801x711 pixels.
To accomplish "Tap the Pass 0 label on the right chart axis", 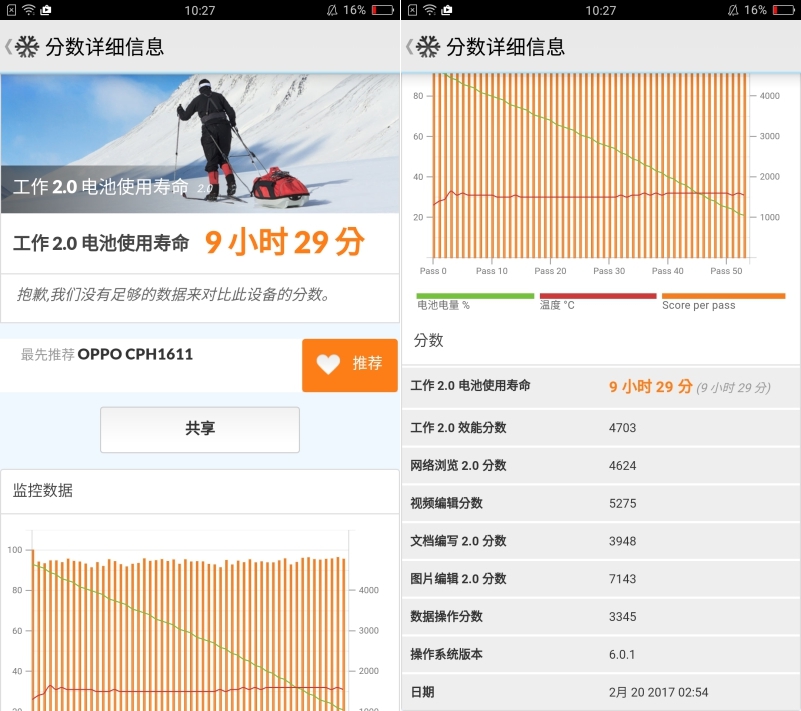I will pos(433,271).
